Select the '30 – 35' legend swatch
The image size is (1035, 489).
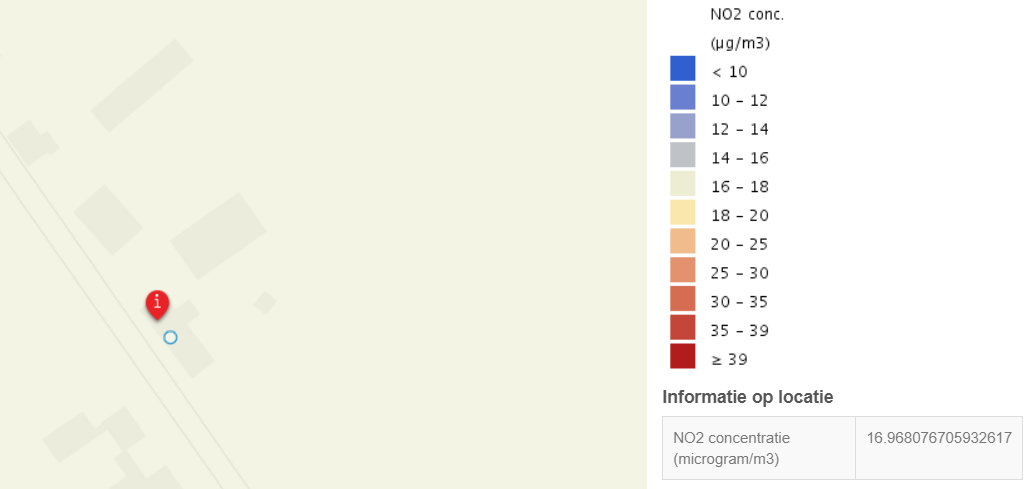point(683,299)
